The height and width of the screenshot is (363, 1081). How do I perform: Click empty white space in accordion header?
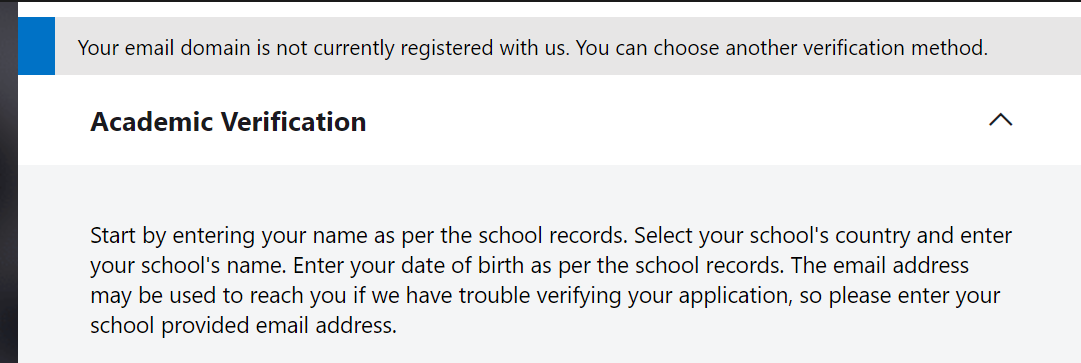(676, 121)
